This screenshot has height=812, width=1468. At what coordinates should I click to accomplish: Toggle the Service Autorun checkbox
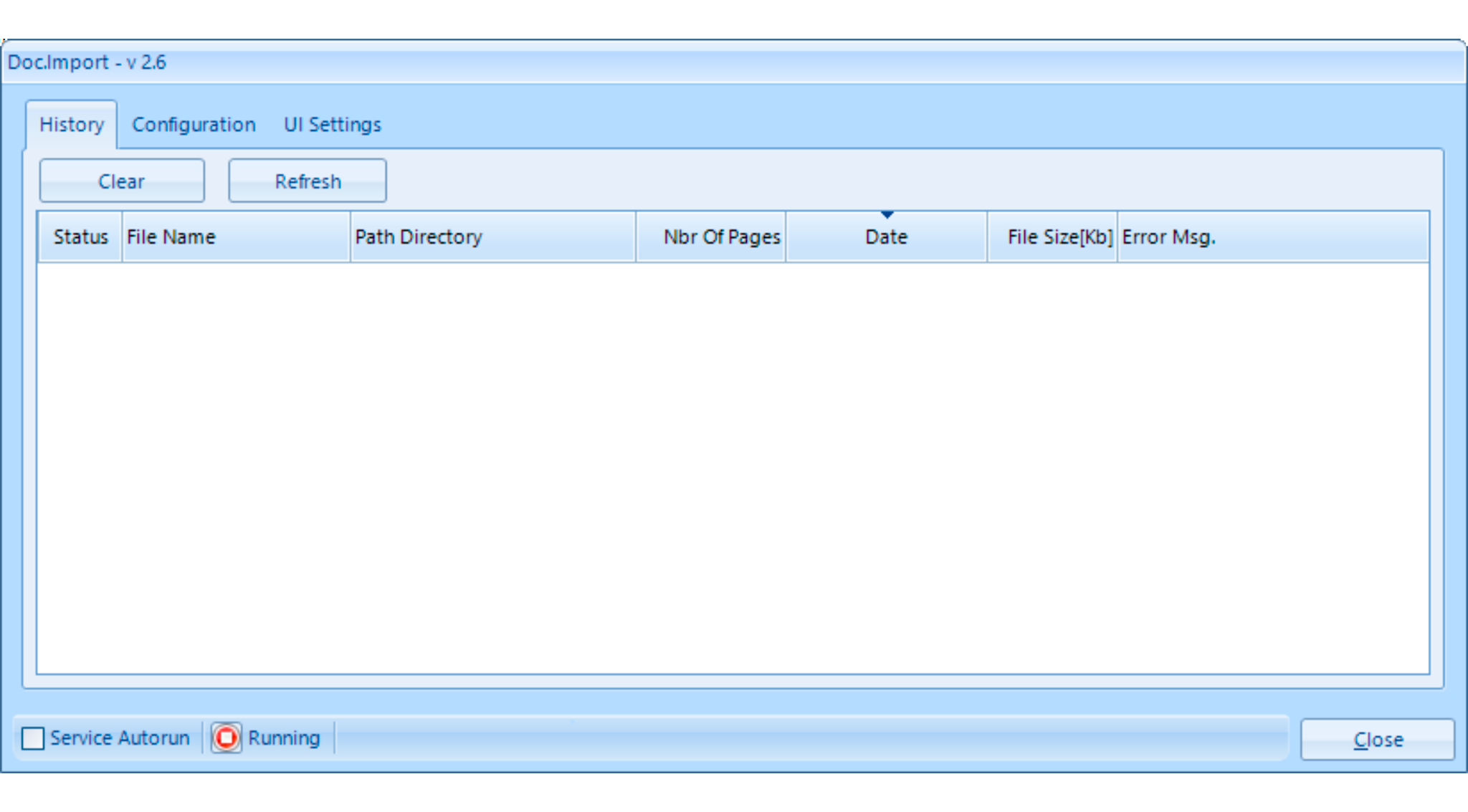pyautogui.click(x=33, y=738)
